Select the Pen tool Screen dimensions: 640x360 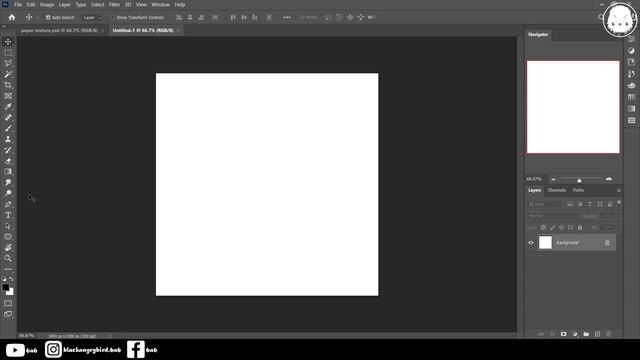pyautogui.click(x=8, y=204)
